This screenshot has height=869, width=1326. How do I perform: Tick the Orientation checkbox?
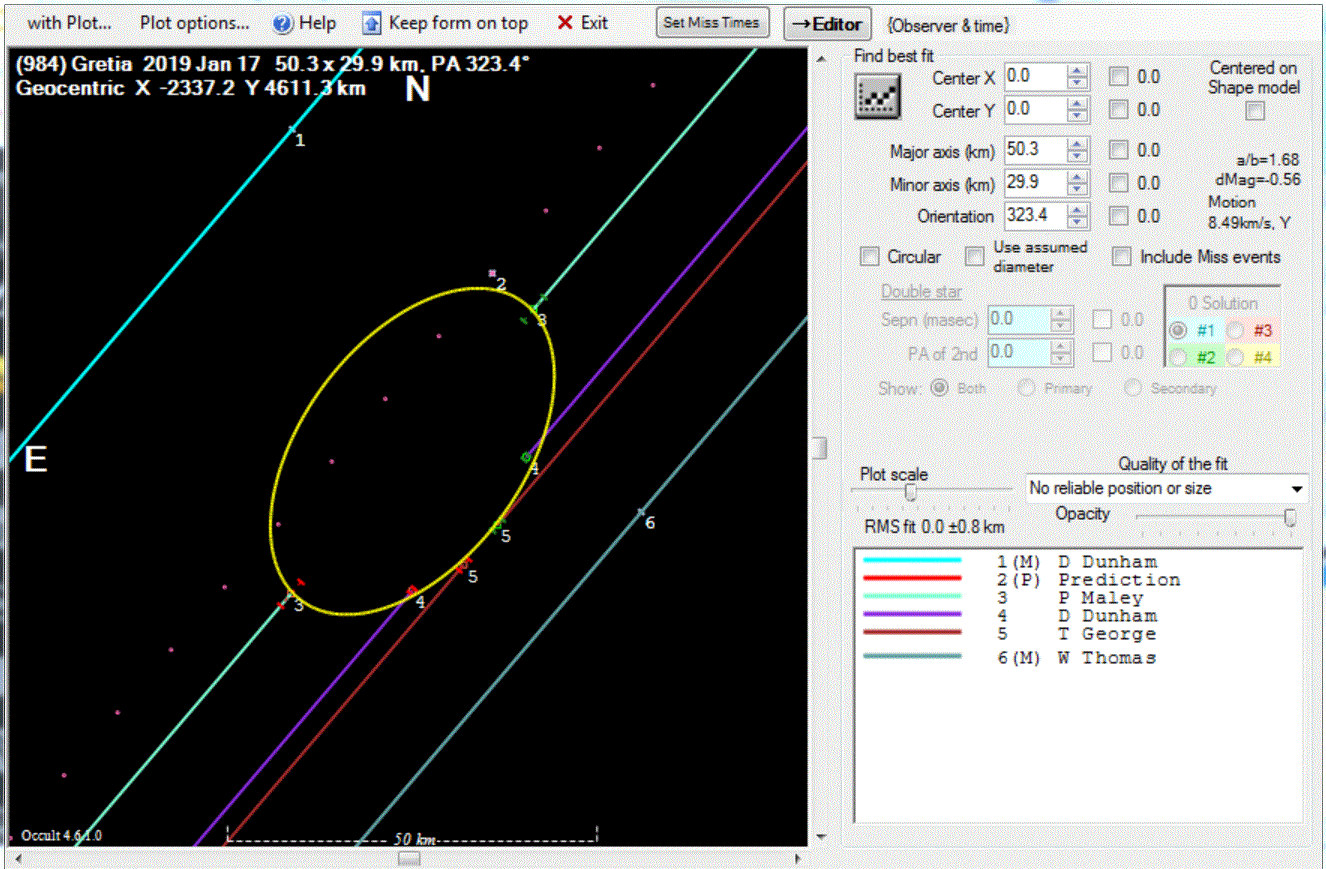click(x=1119, y=215)
